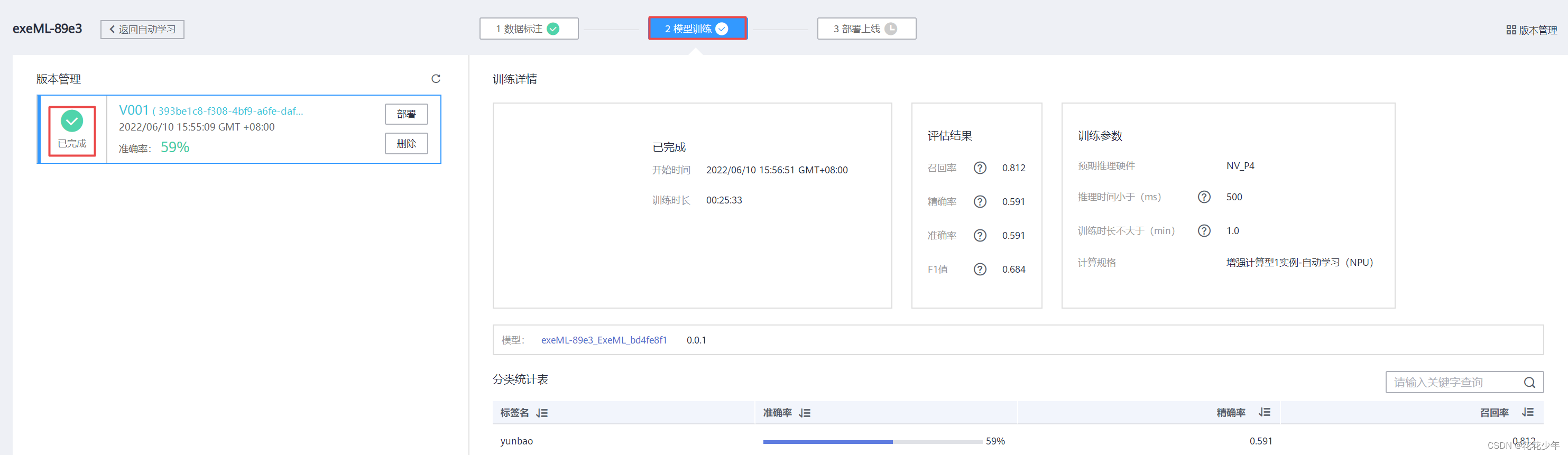Click V001 timestamp 2022/06/10 15:55:09

pyautogui.click(x=197, y=127)
